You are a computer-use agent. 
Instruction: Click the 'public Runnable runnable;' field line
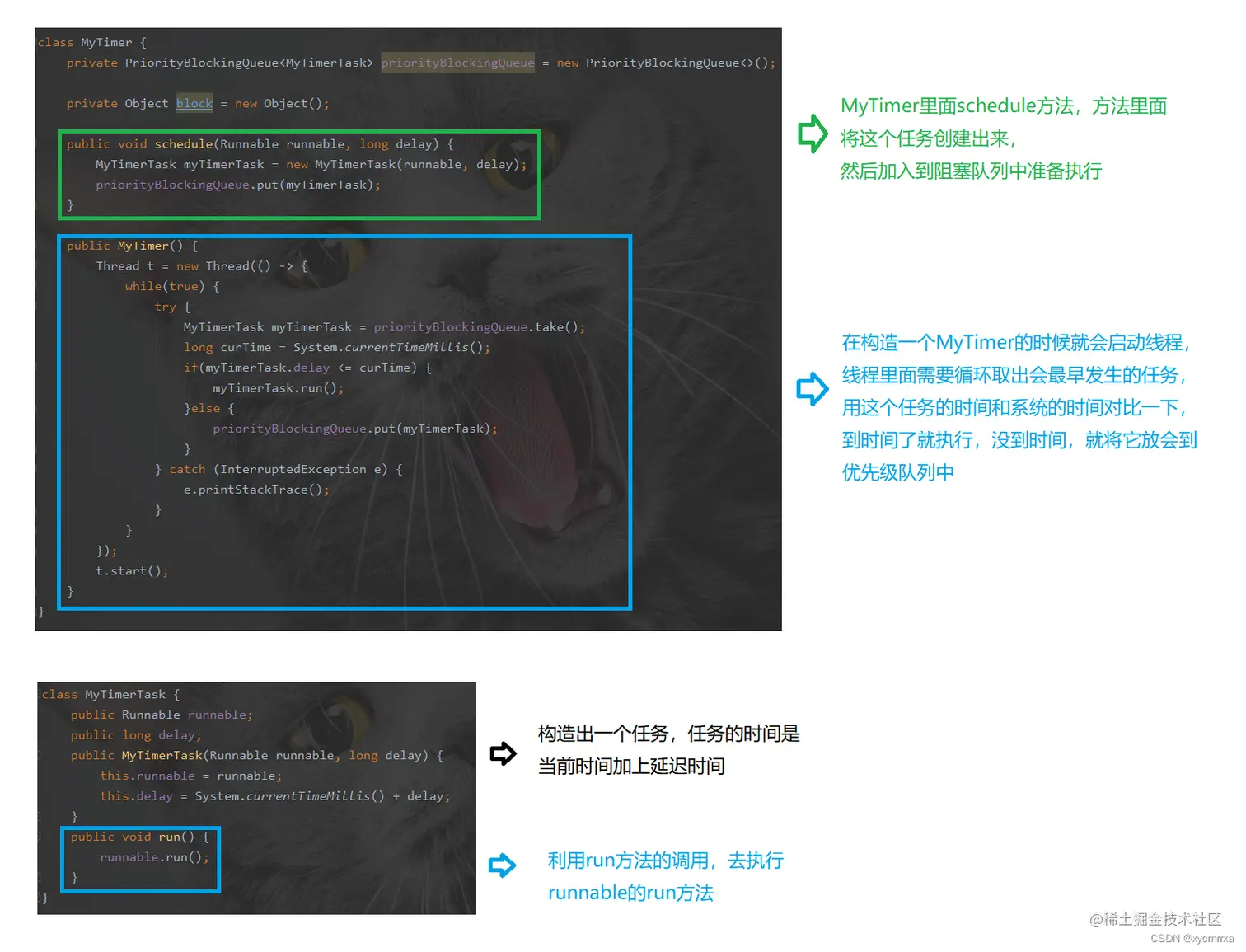(x=162, y=715)
